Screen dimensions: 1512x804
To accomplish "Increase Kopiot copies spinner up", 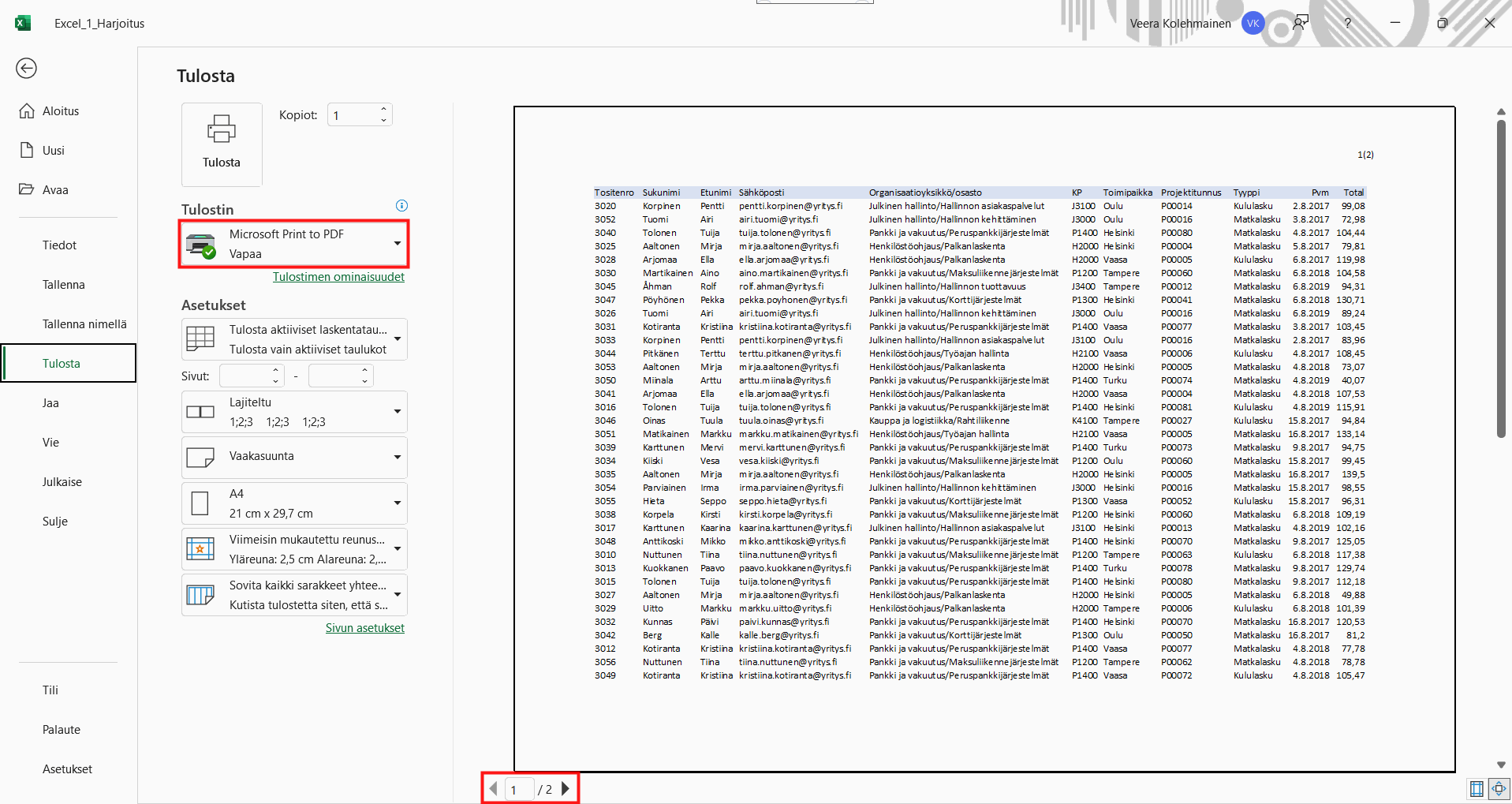I will 383,109.
